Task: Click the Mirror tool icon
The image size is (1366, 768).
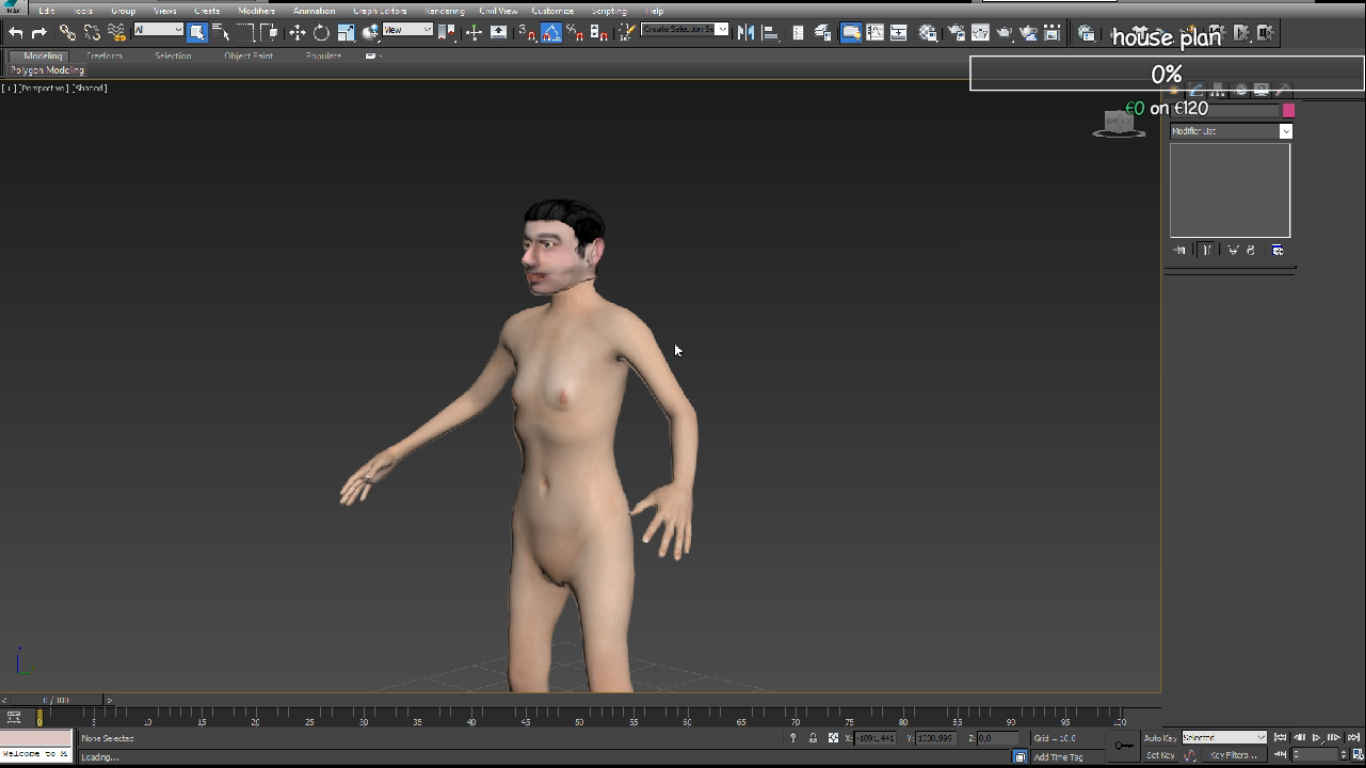Action: pos(746,33)
